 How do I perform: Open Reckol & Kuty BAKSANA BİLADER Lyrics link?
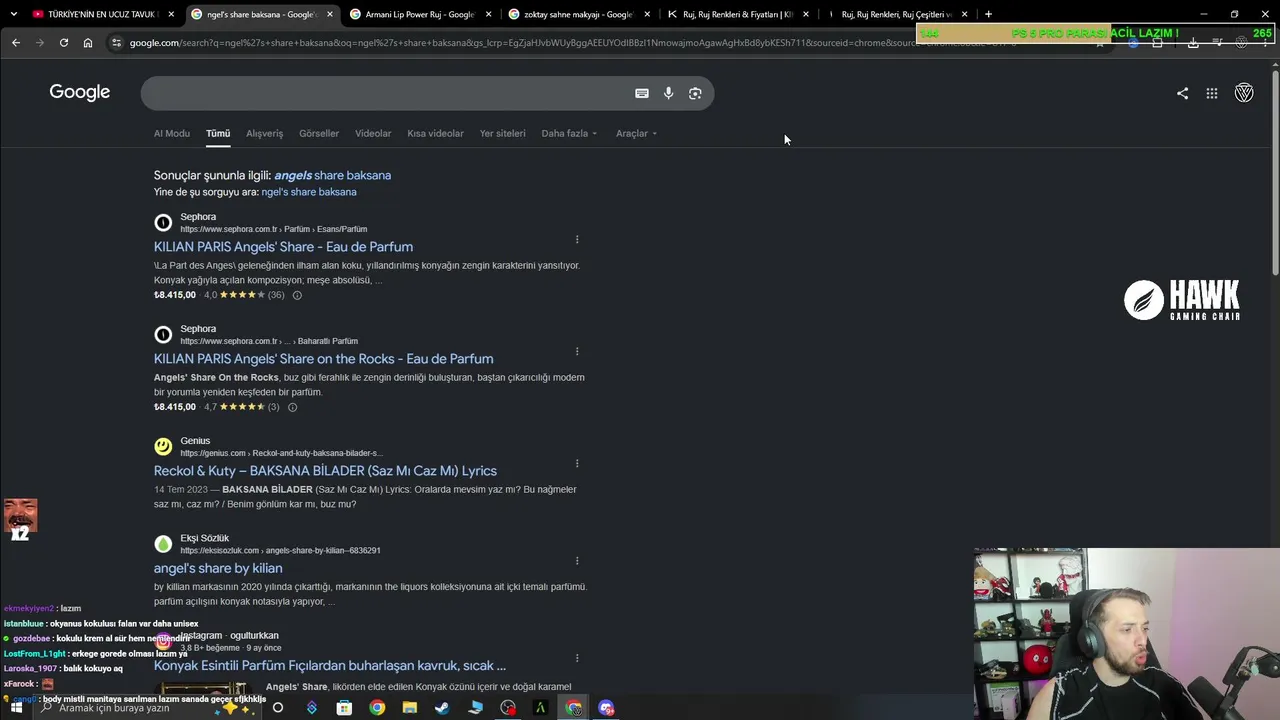click(325, 471)
